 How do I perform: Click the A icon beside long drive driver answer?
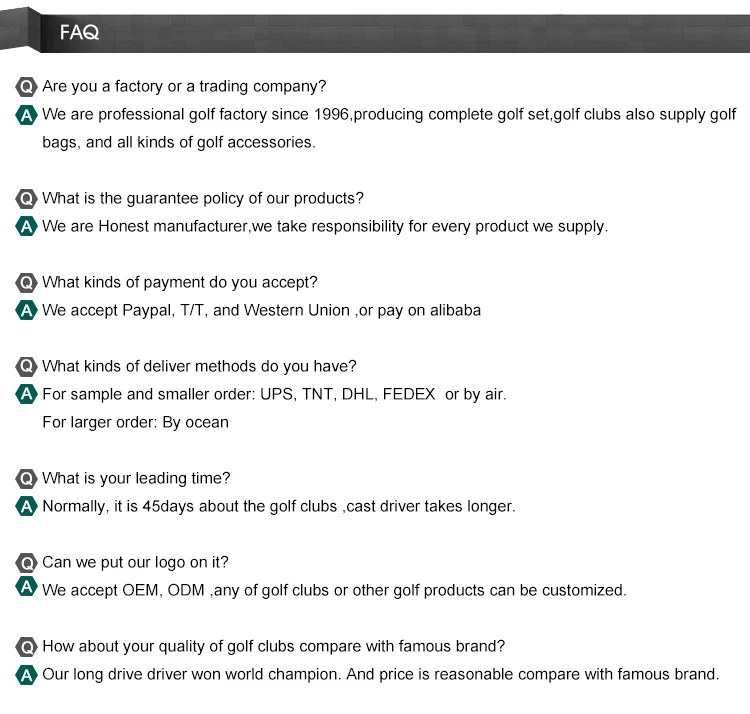(x=27, y=674)
